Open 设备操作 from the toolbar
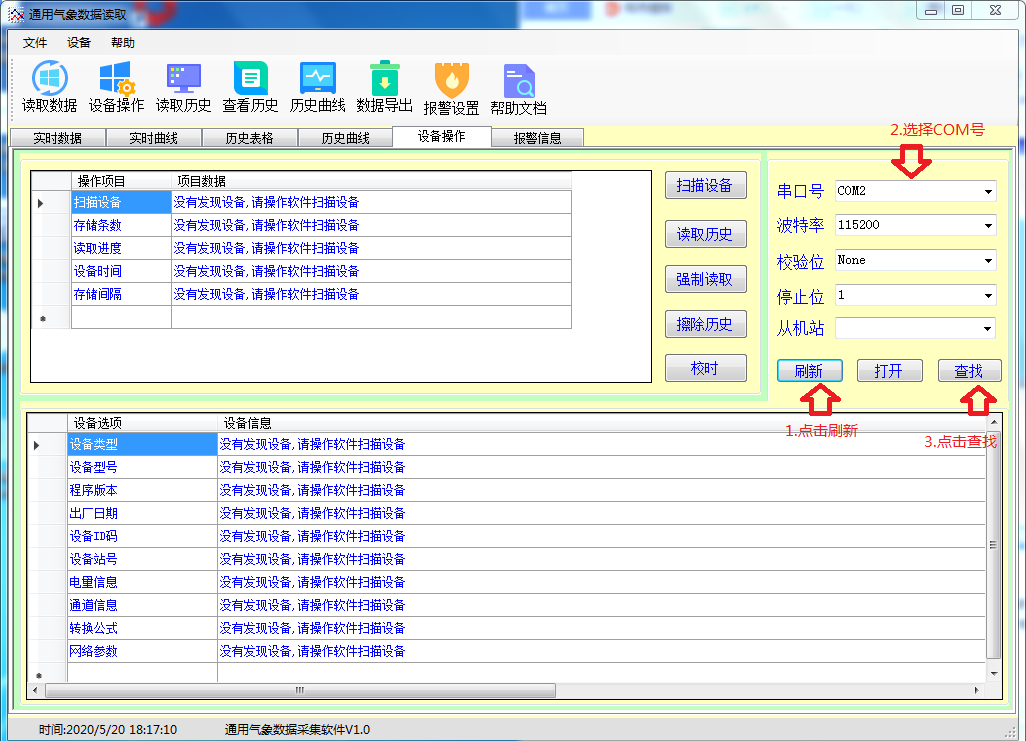 pyautogui.click(x=116, y=79)
